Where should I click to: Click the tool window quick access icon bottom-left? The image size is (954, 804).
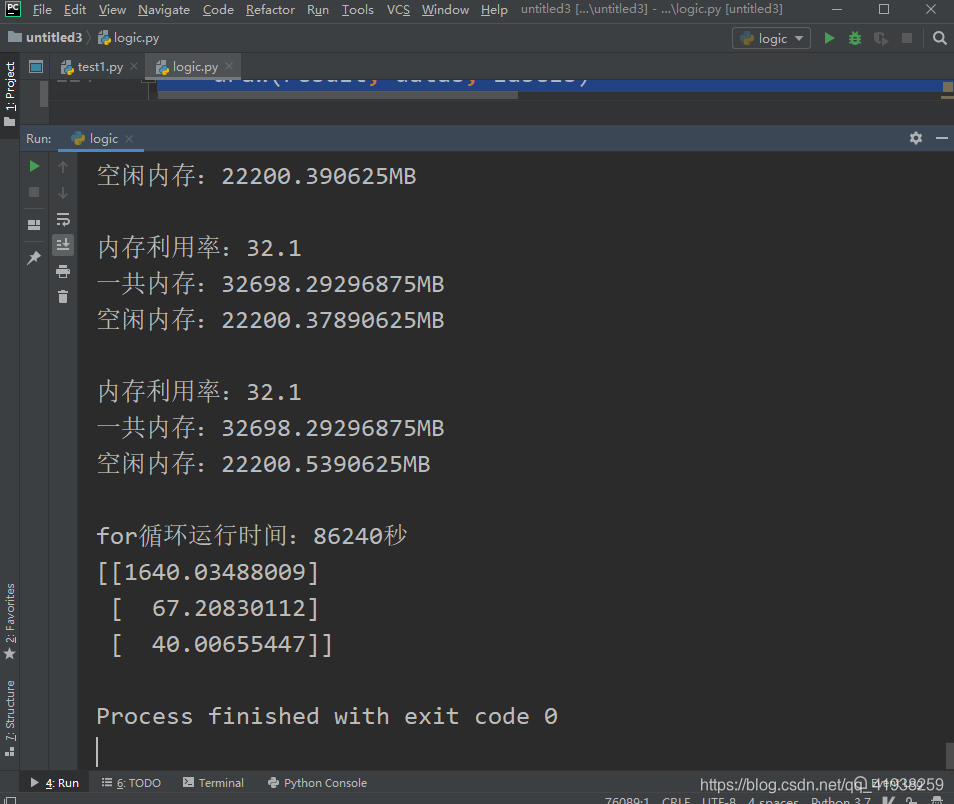coord(10,800)
